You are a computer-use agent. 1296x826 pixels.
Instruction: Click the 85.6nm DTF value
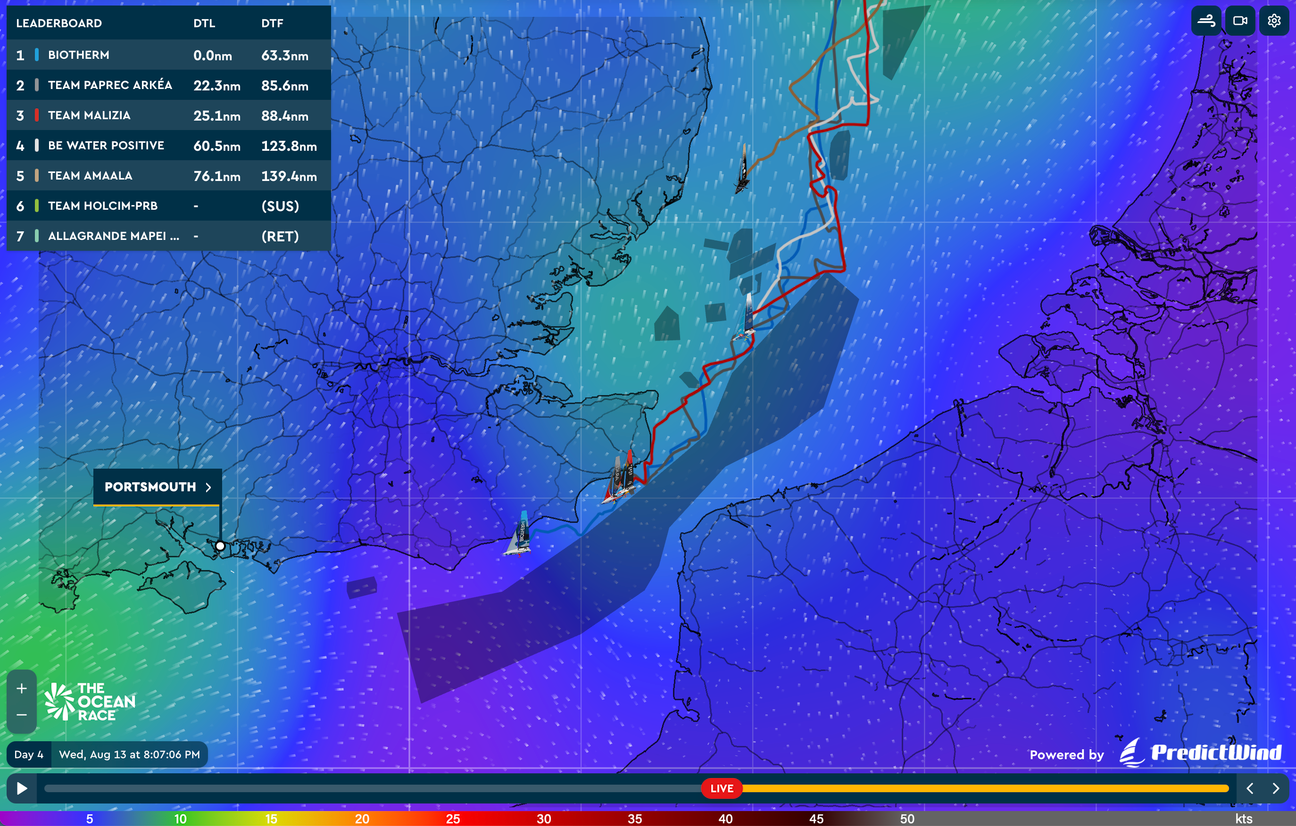point(286,86)
